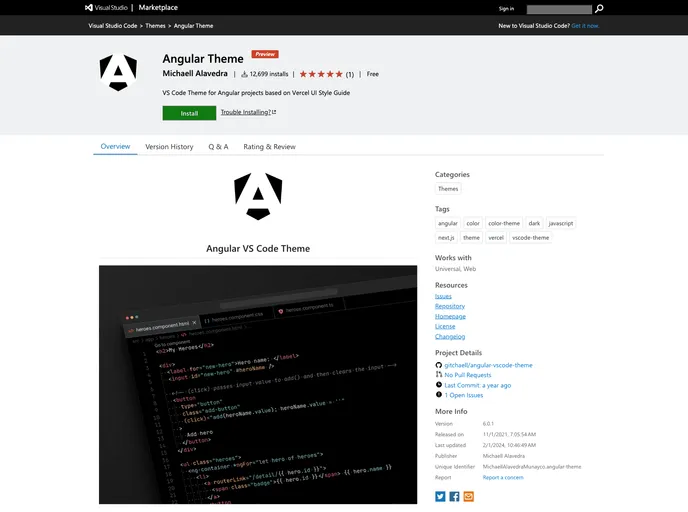Click Report a concern link

(503, 477)
